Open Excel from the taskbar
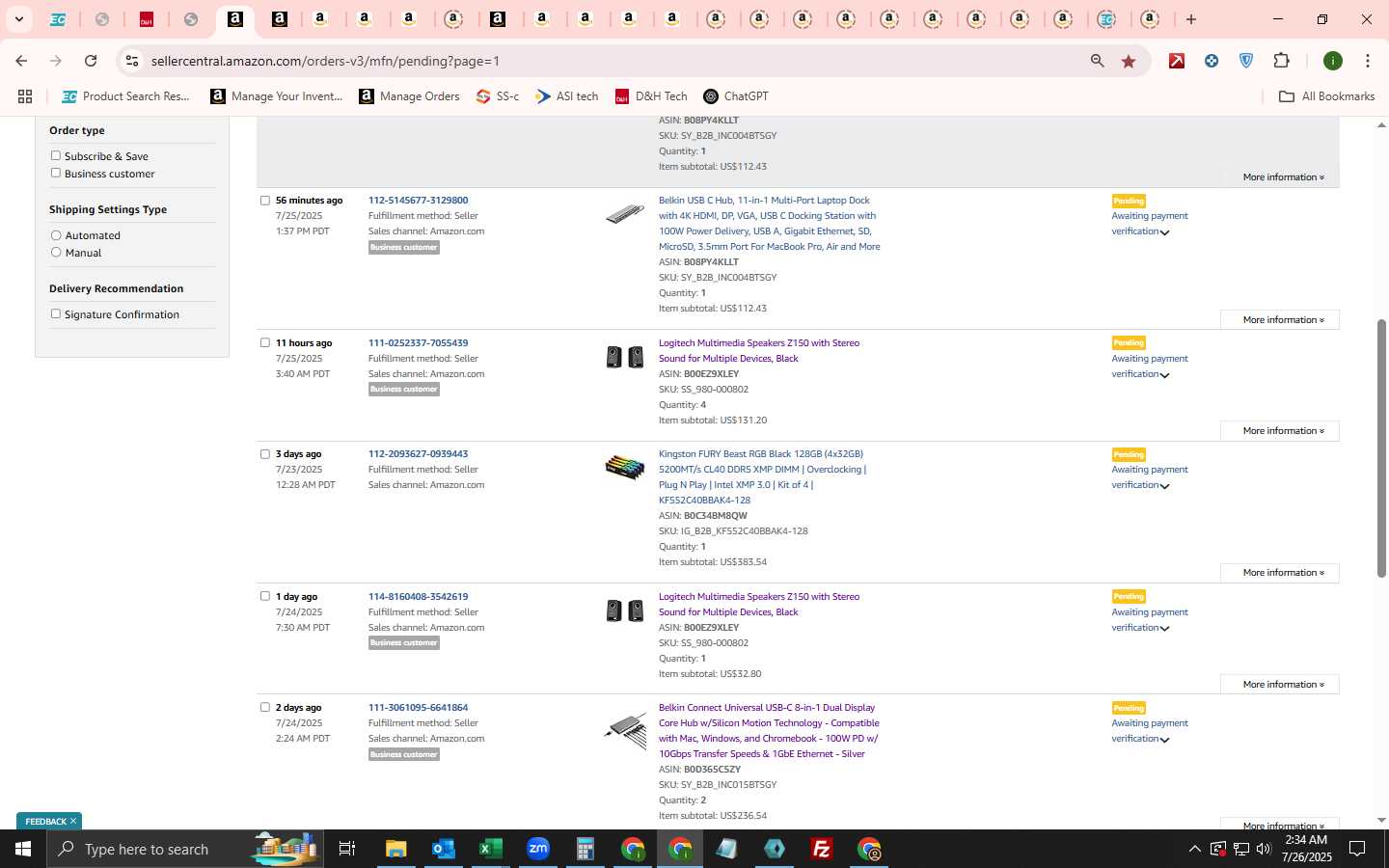Screen dimensions: 1389x868 pos(491,849)
